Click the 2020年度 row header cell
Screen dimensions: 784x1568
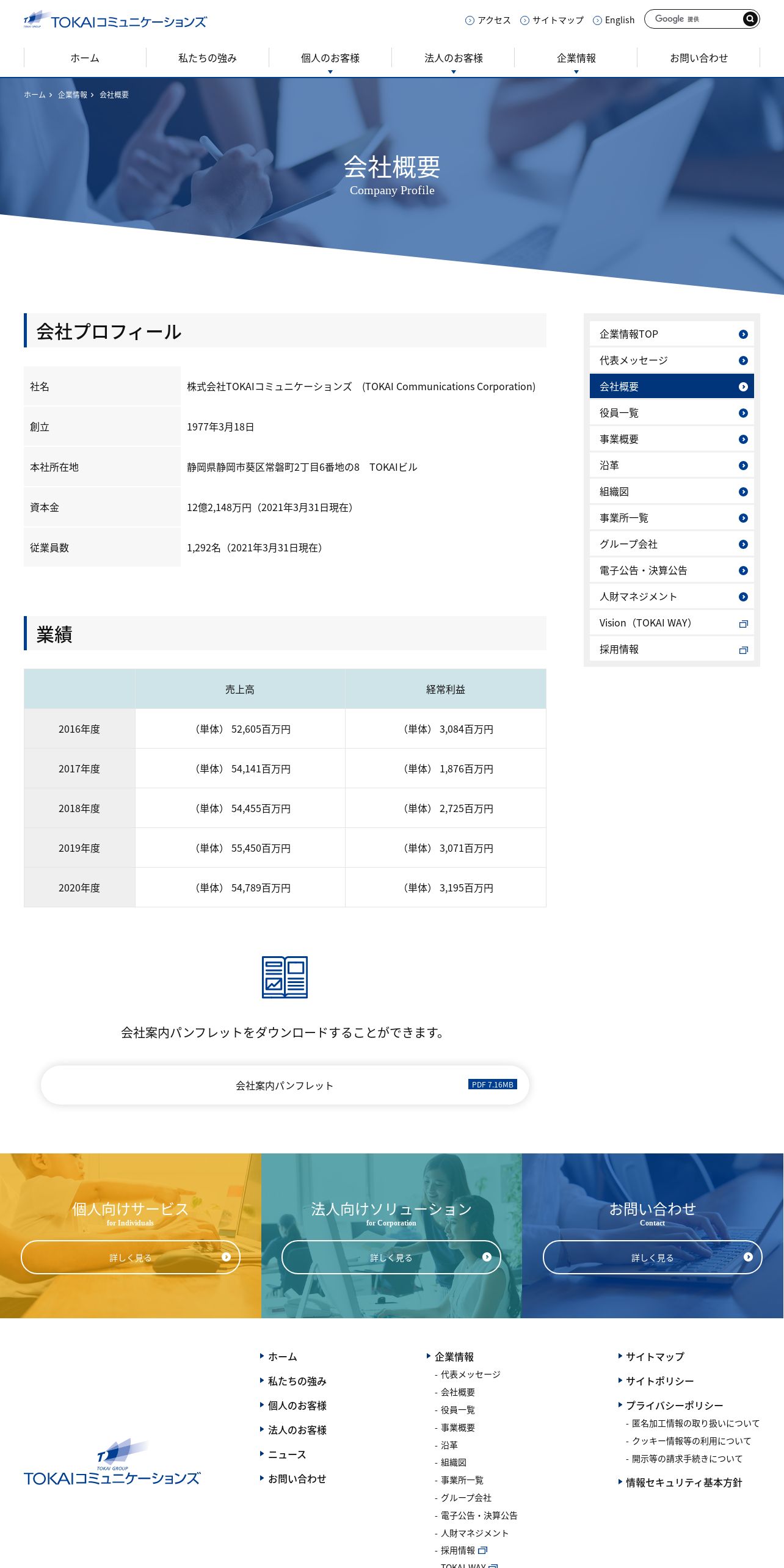79,887
